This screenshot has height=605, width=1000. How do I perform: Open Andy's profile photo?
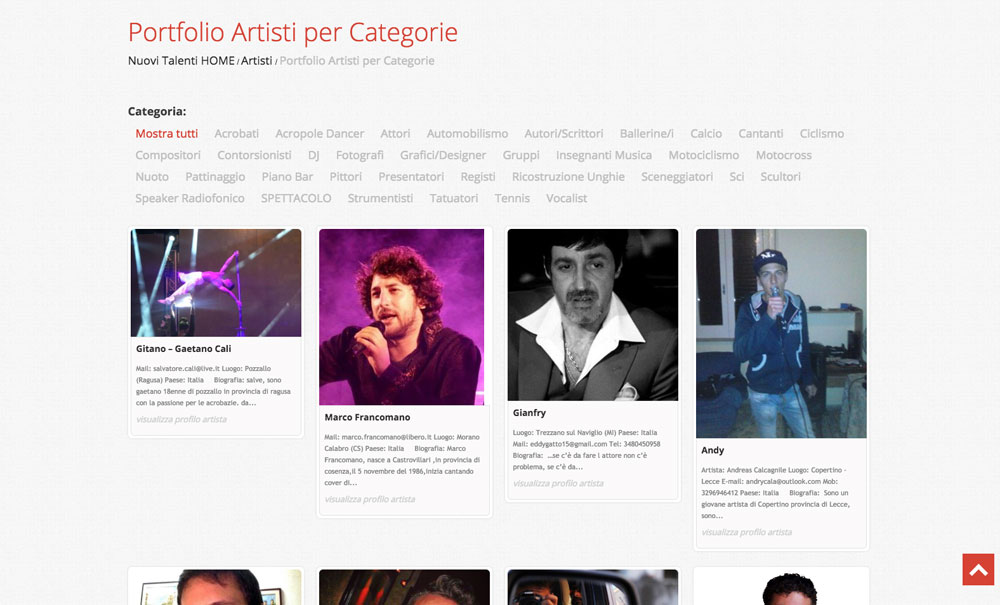point(781,333)
